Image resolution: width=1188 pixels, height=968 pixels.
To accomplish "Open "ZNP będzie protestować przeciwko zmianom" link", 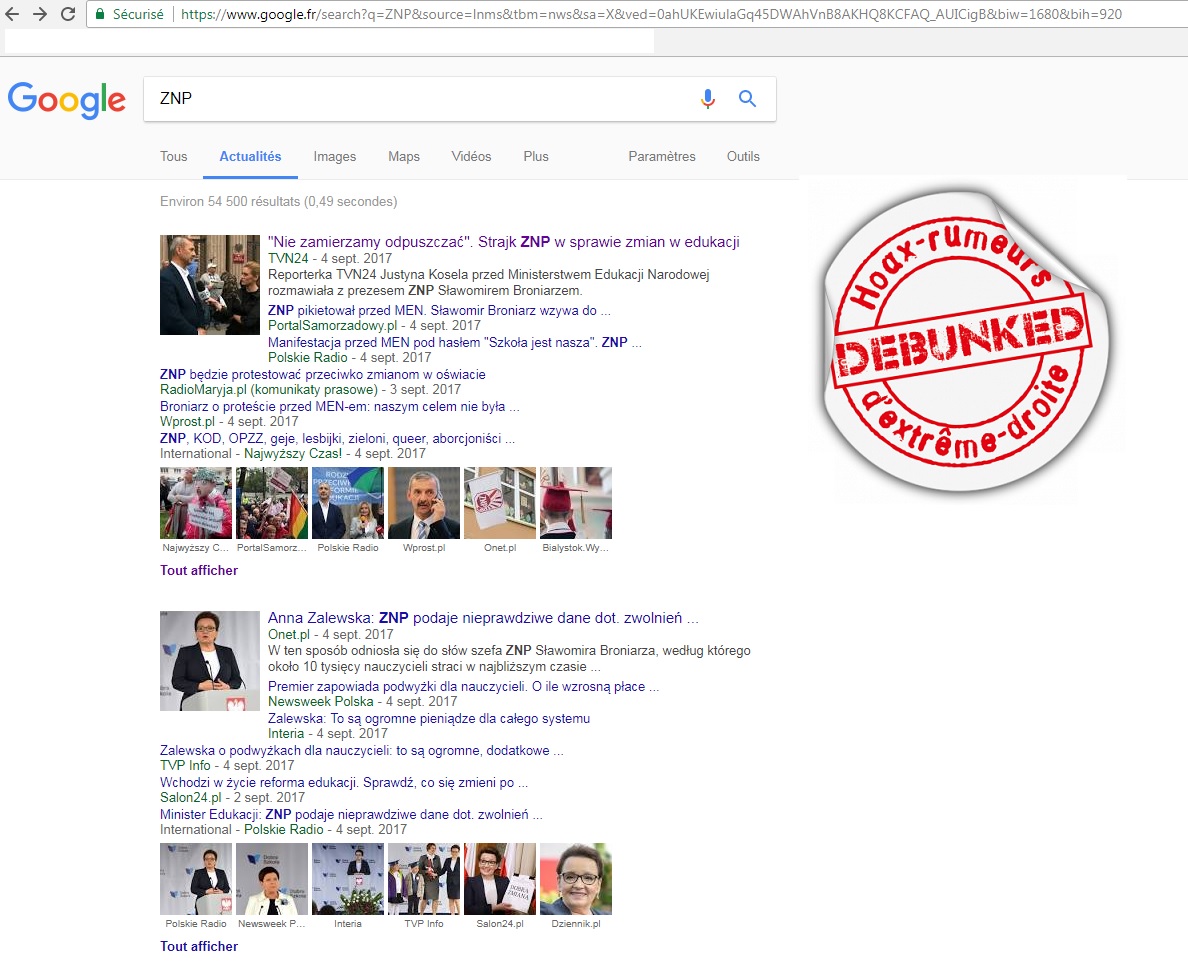I will 323,374.
